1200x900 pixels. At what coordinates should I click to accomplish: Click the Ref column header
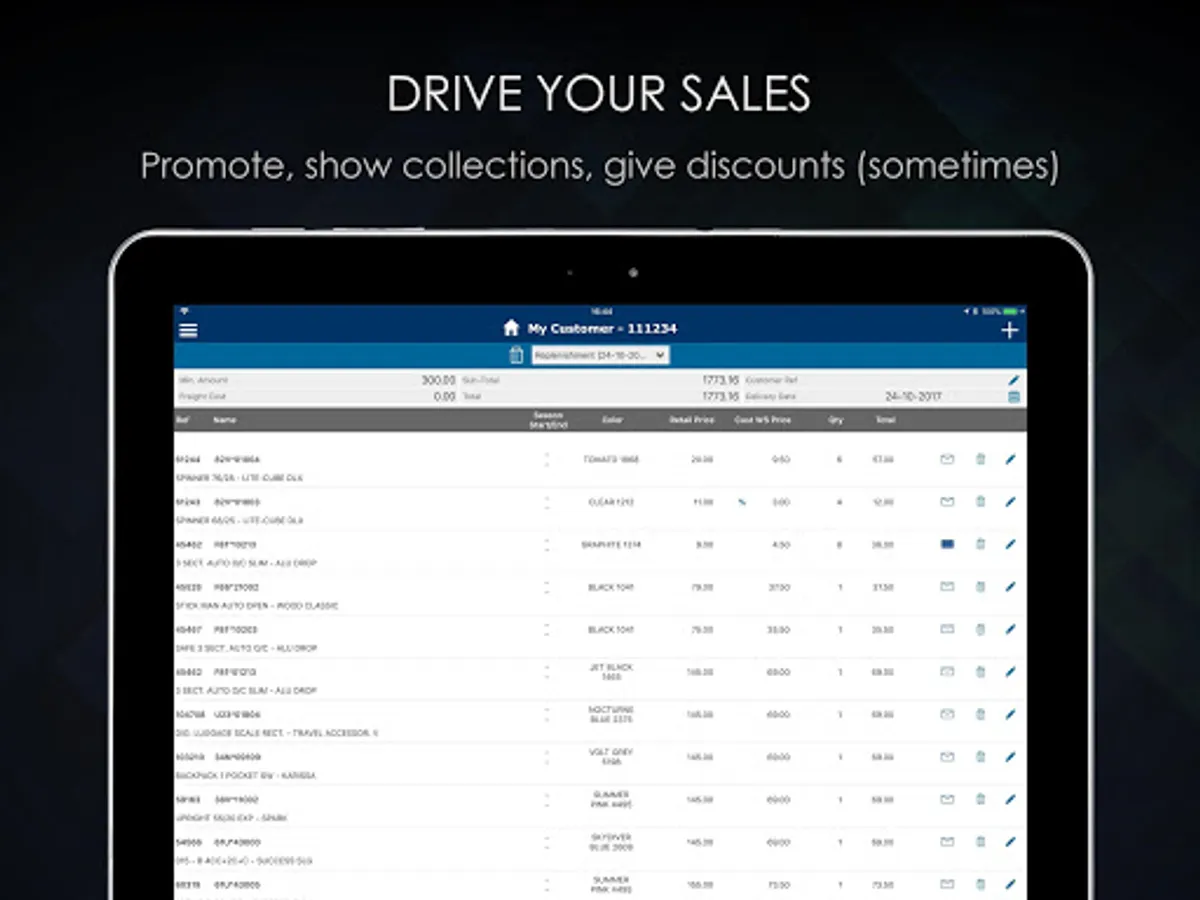[x=182, y=420]
